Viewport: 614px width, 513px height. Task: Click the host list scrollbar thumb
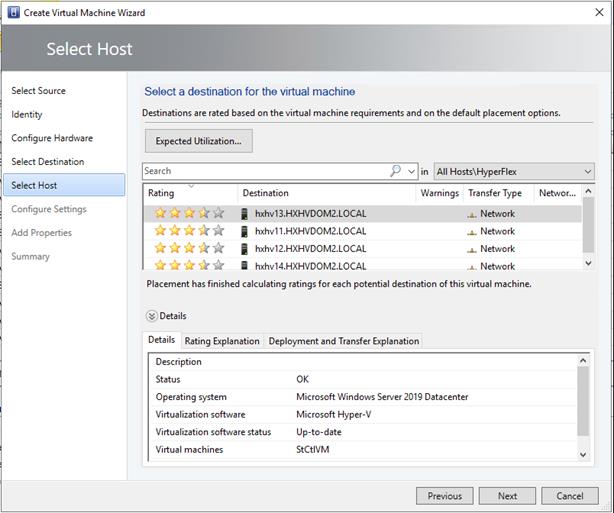(x=588, y=225)
